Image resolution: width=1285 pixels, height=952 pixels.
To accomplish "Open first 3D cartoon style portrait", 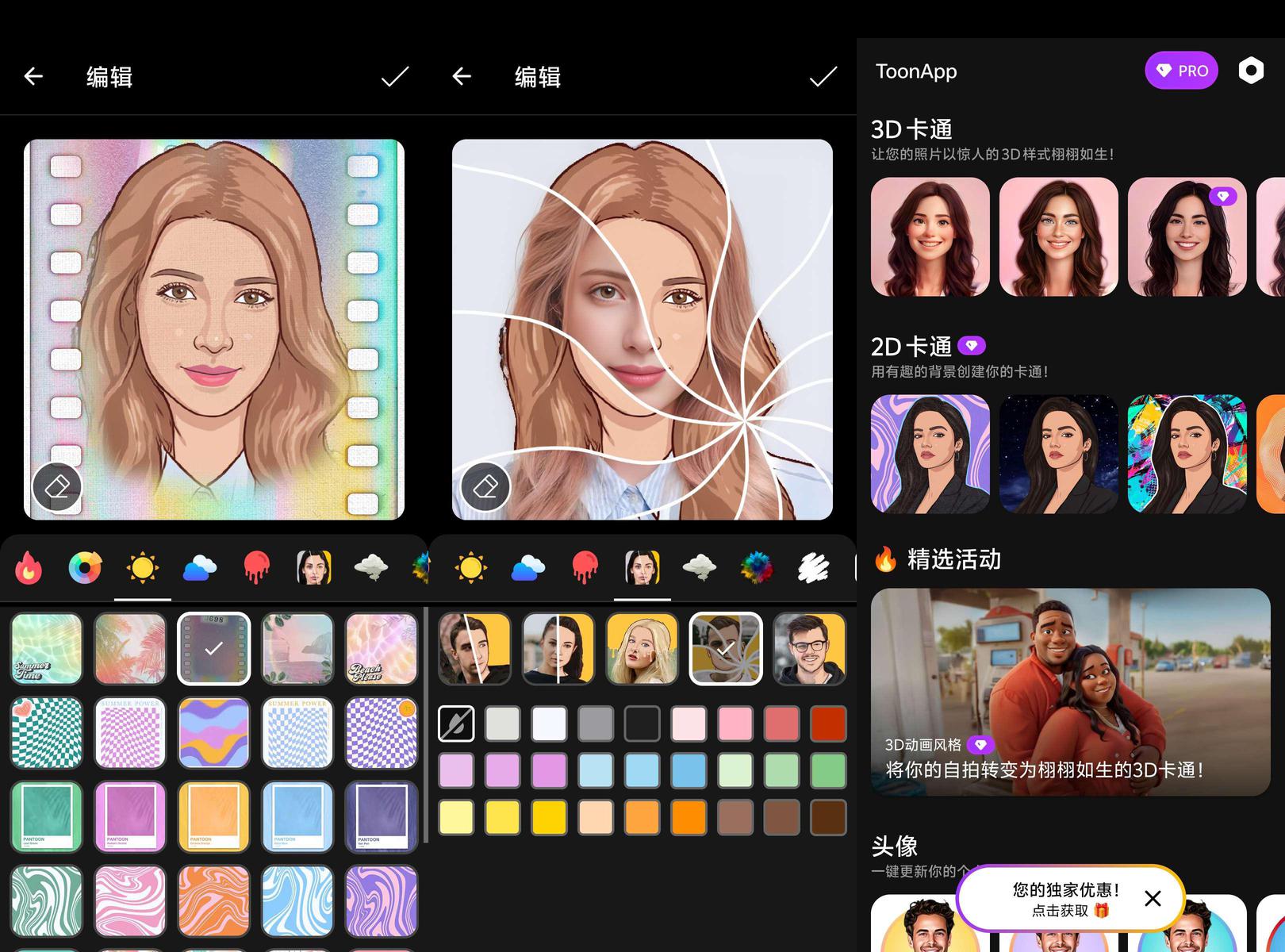I will point(930,237).
